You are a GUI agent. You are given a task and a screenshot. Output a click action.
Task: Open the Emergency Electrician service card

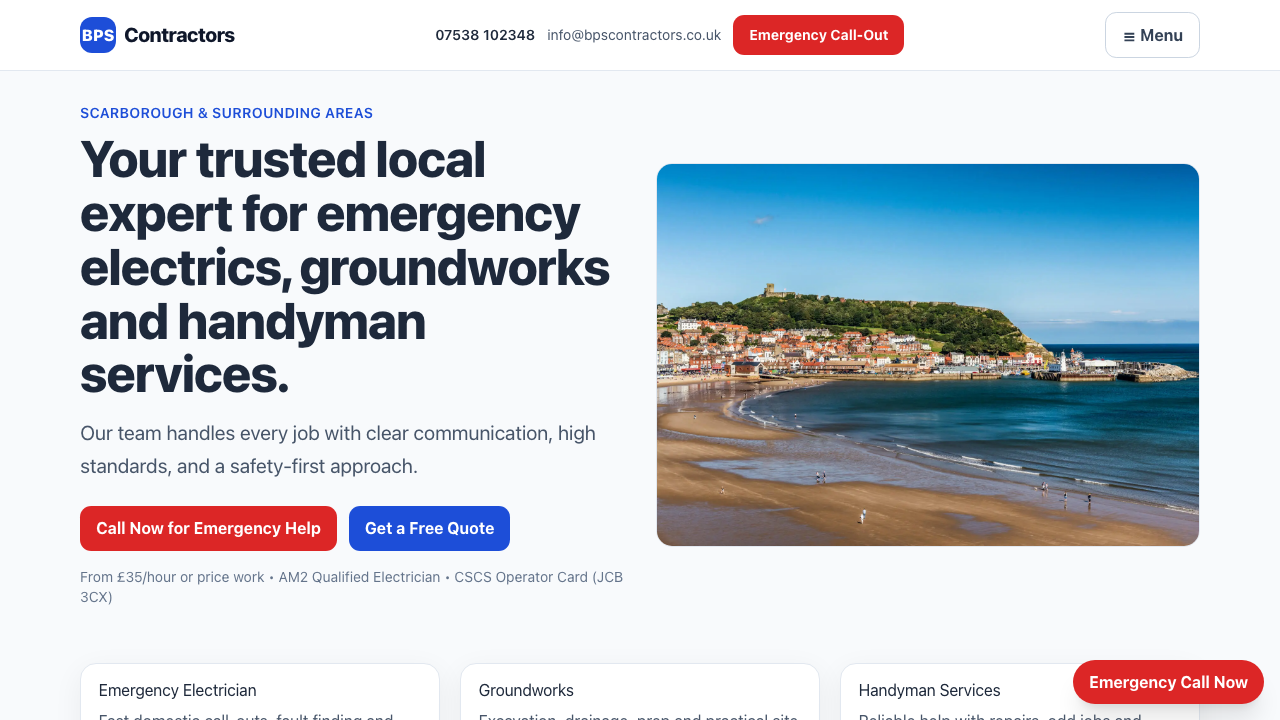click(259, 690)
